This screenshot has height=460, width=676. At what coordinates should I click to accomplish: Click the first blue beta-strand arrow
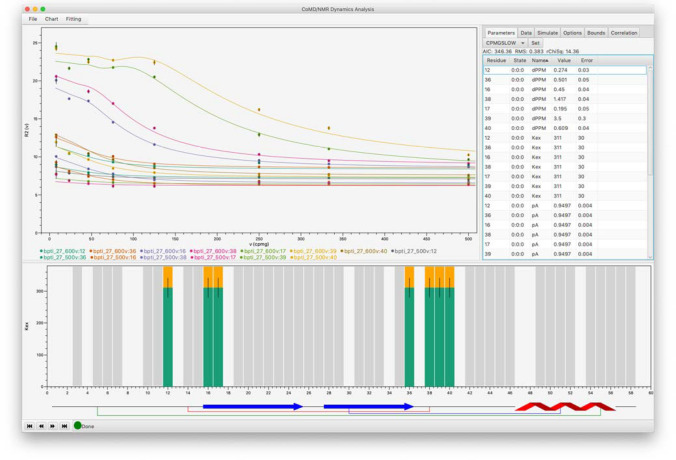click(252, 407)
